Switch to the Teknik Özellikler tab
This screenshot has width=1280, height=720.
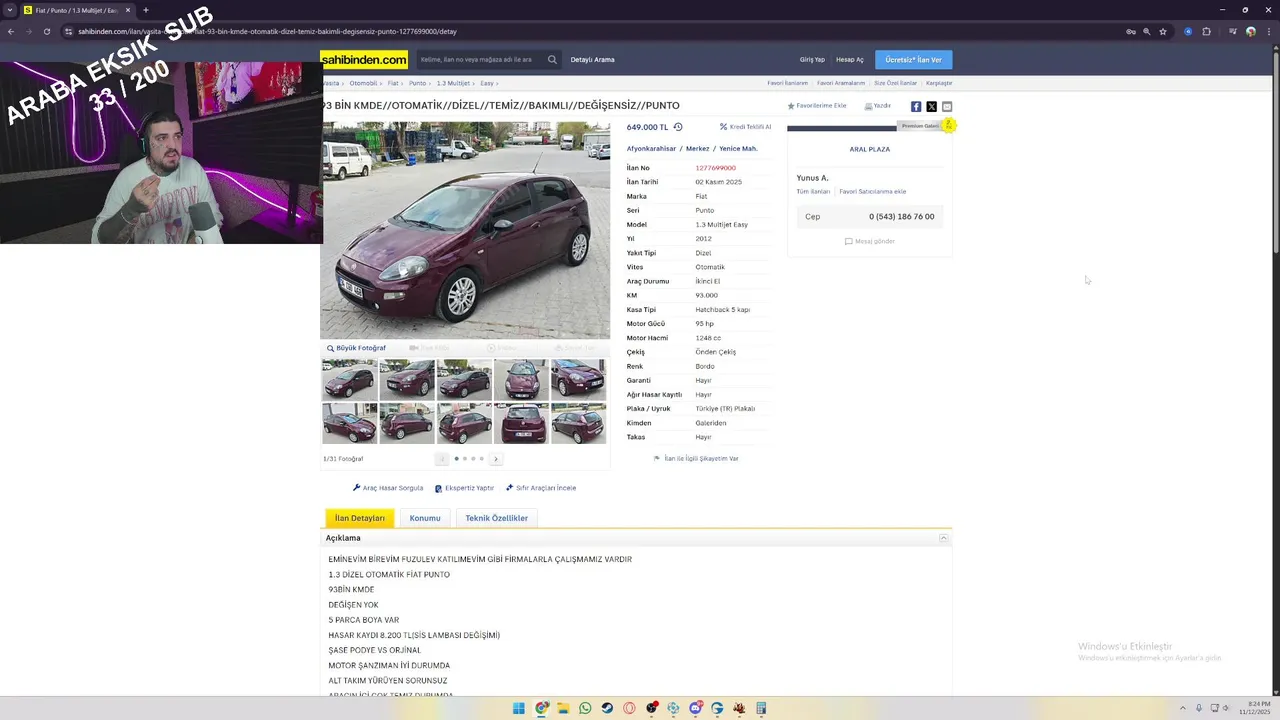tap(496, 518)
